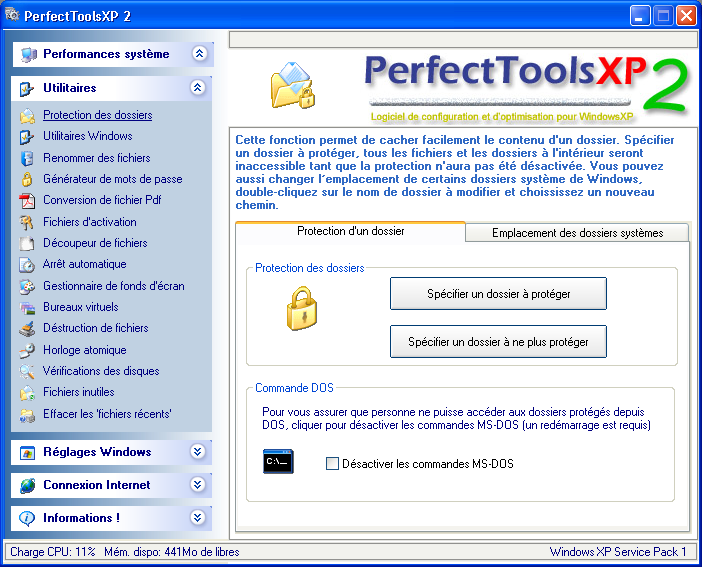The image size is (702, 567).
Task: Click the Renommer des fichiers icon
Action: click(27, 158)
